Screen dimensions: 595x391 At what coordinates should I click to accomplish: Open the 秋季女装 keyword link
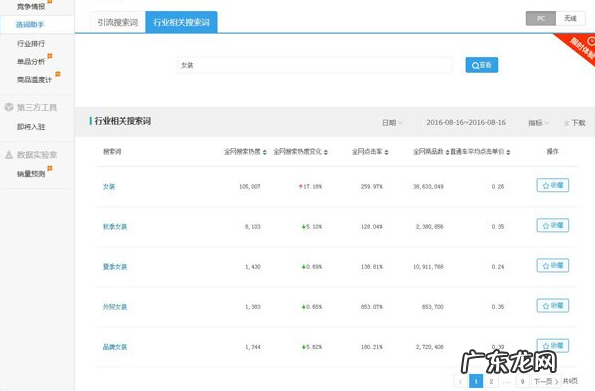tap(115, 227)
